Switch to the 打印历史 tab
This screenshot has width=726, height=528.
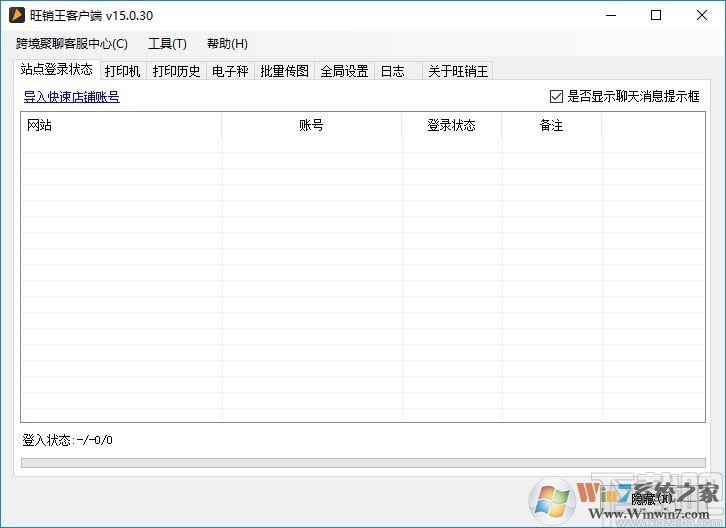coord(176,71)
